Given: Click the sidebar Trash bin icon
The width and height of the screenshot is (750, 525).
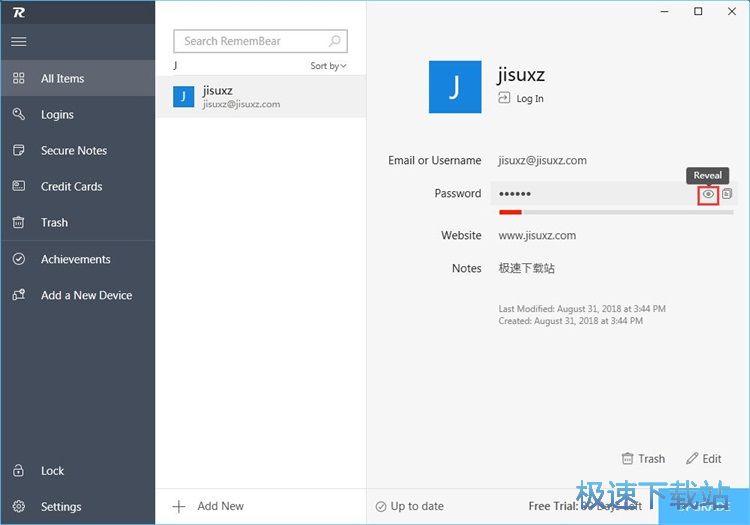Looking at the screenshot, I should pyautogui.click(x=19, y=222).
